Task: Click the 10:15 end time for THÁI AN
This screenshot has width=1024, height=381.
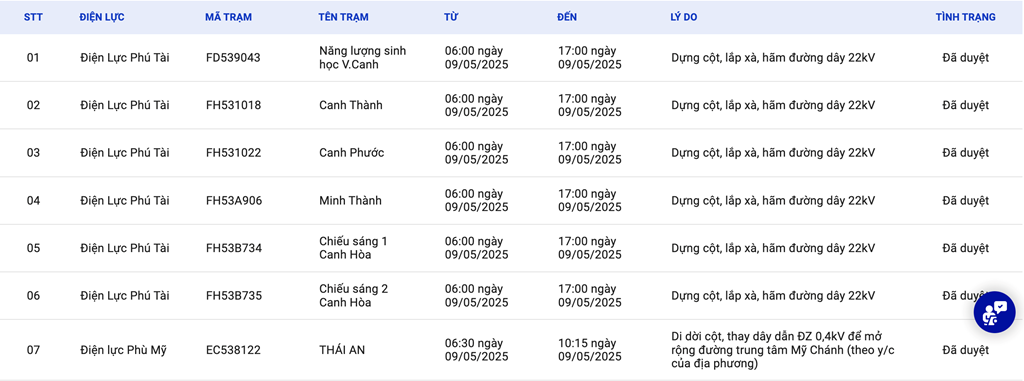Action: point(590,350)
